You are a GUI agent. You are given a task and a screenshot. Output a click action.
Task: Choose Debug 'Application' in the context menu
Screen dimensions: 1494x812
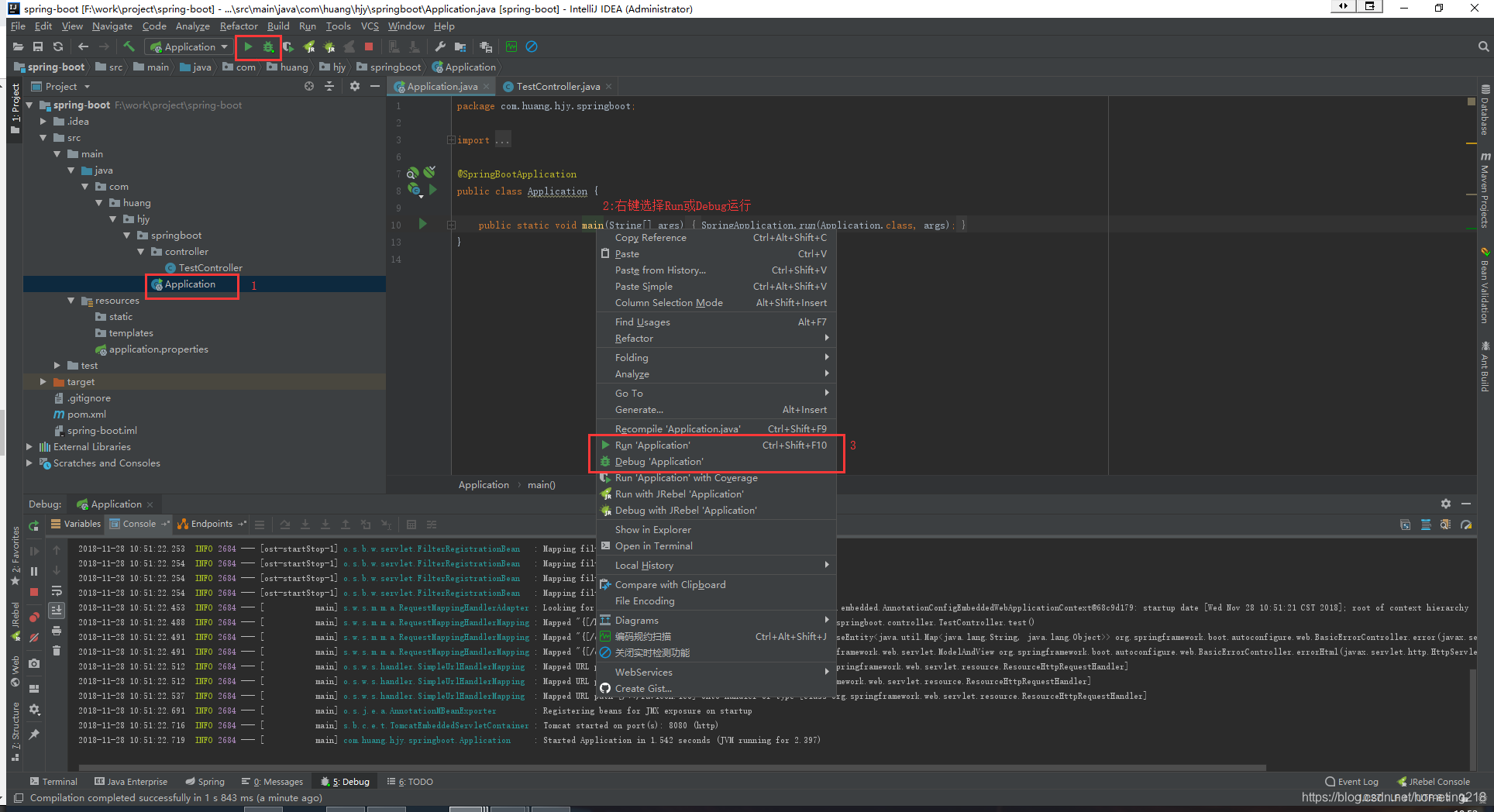click(716, 462)
